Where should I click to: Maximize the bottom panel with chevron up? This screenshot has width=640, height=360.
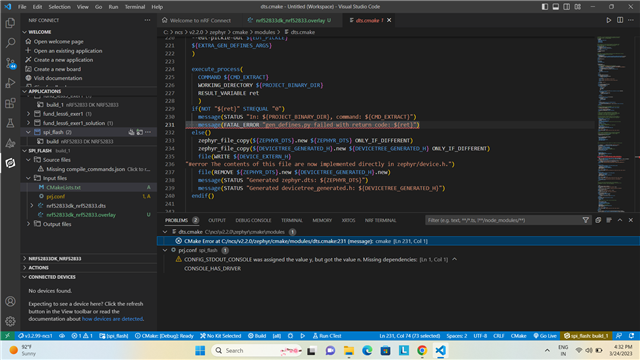620,220
